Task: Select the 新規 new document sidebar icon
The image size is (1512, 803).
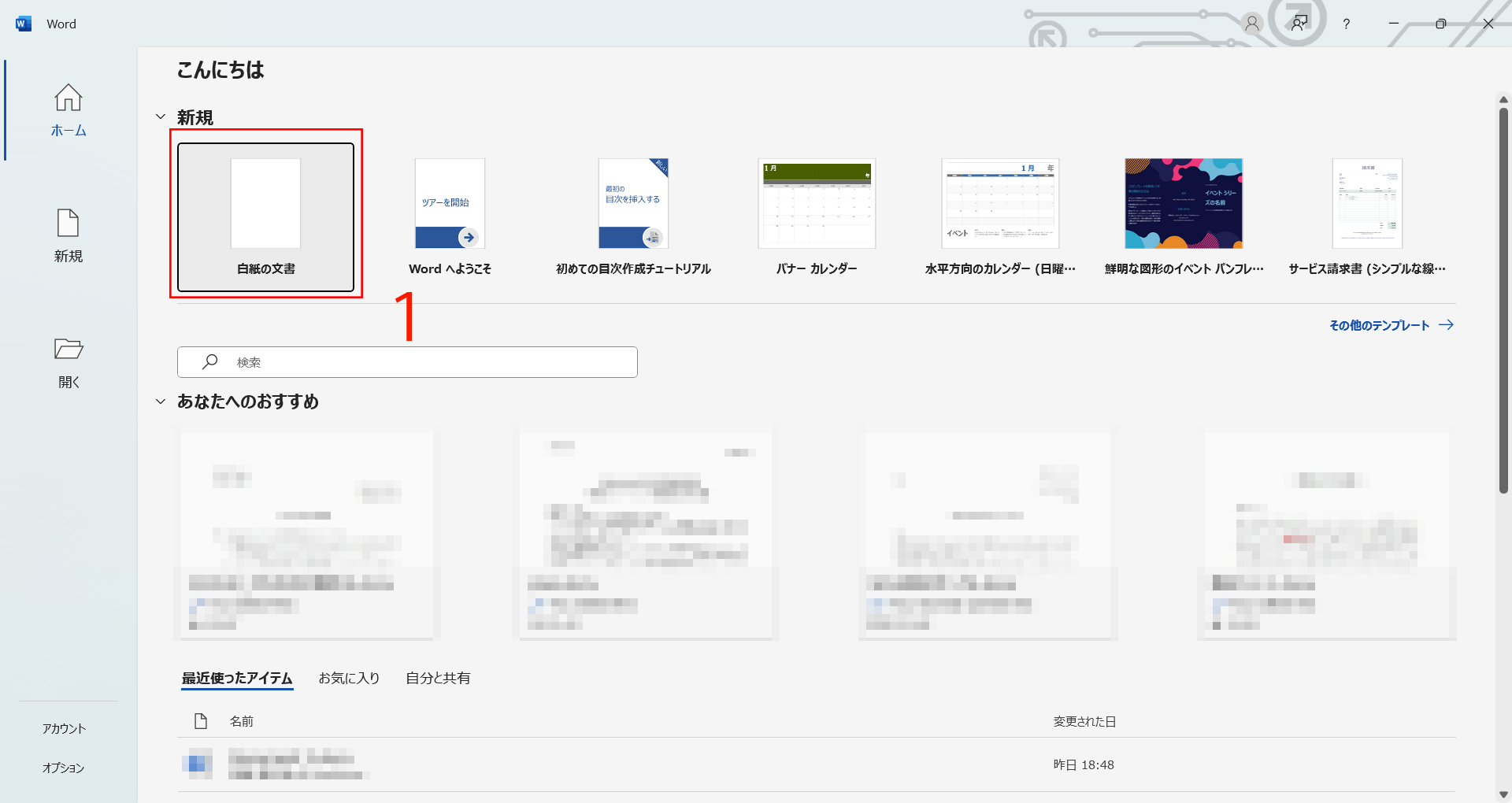Action: (x=69, y=223)
